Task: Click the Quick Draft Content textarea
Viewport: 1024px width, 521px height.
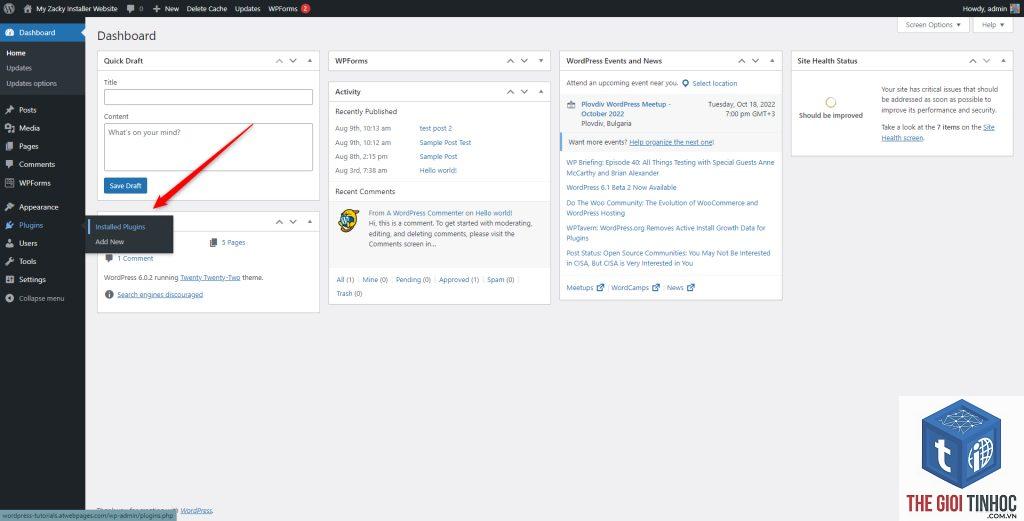Action: [208, 147]
